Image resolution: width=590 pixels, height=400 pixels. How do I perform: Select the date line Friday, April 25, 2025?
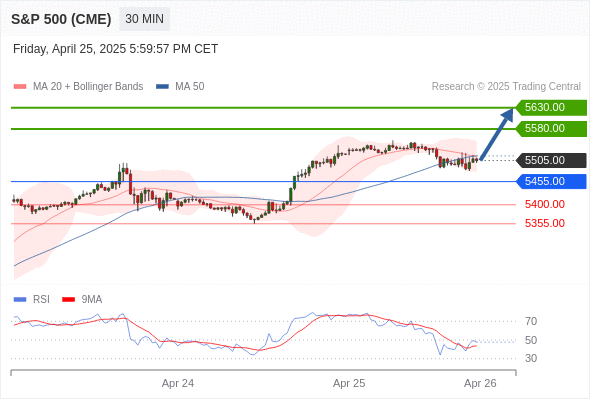[116, 49]
